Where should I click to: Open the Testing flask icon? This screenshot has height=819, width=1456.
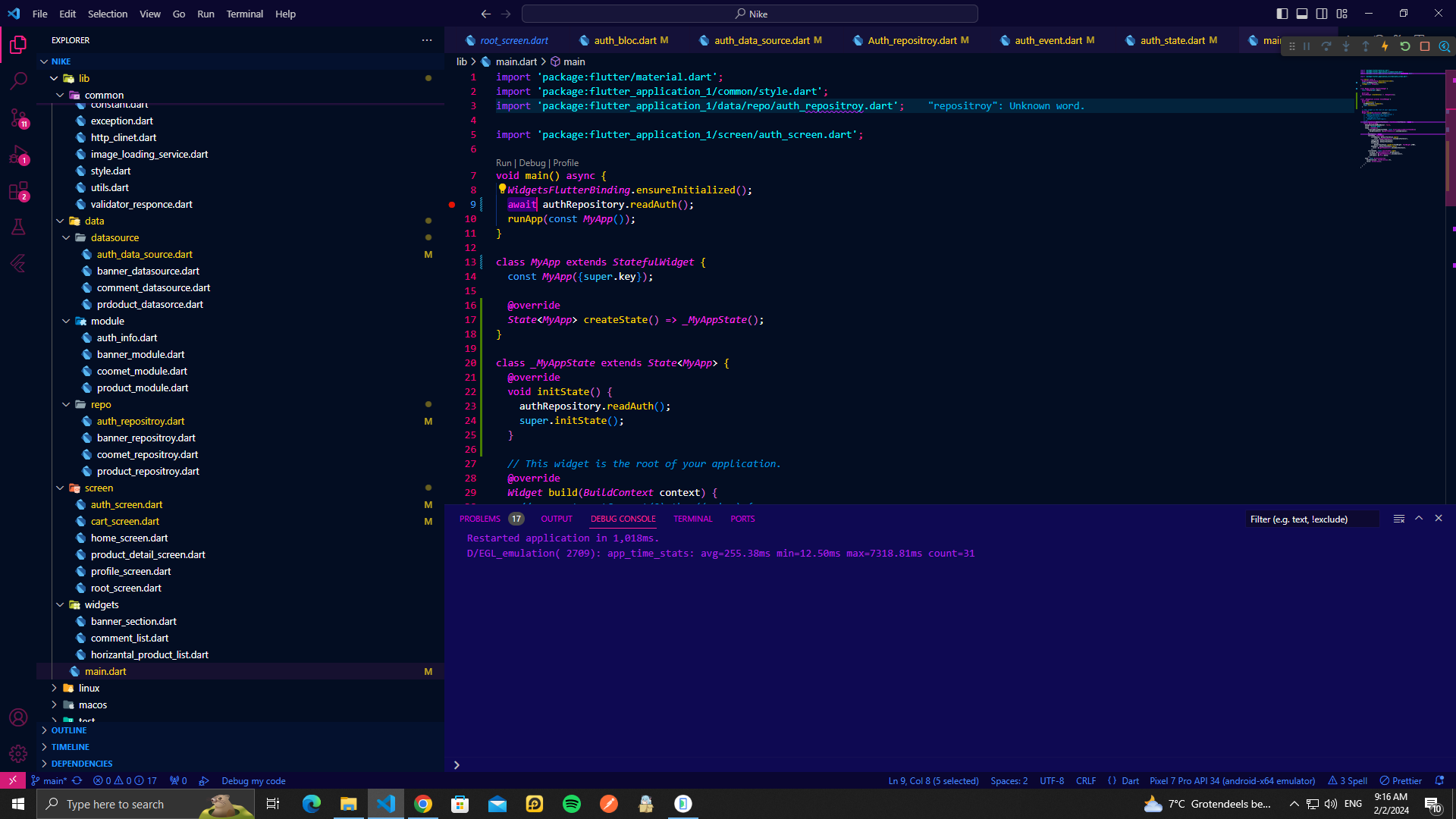18,227
